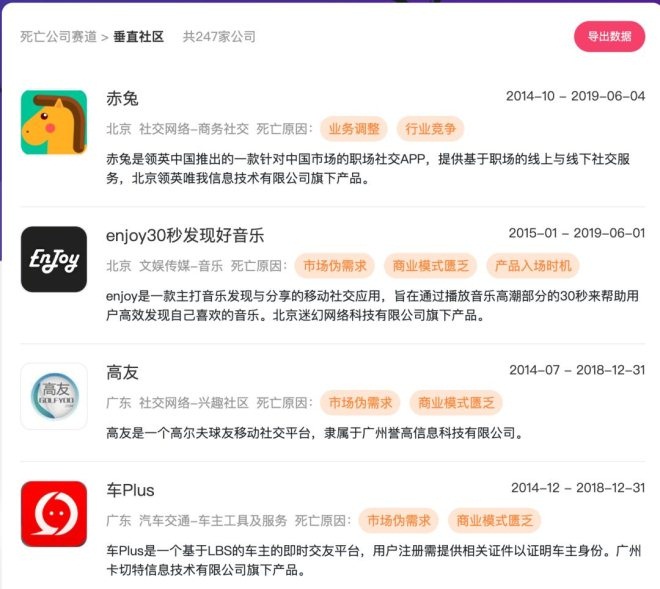
Task: Select the 垂直社区 breadcrumb item
Action: (x=138, y=37)
